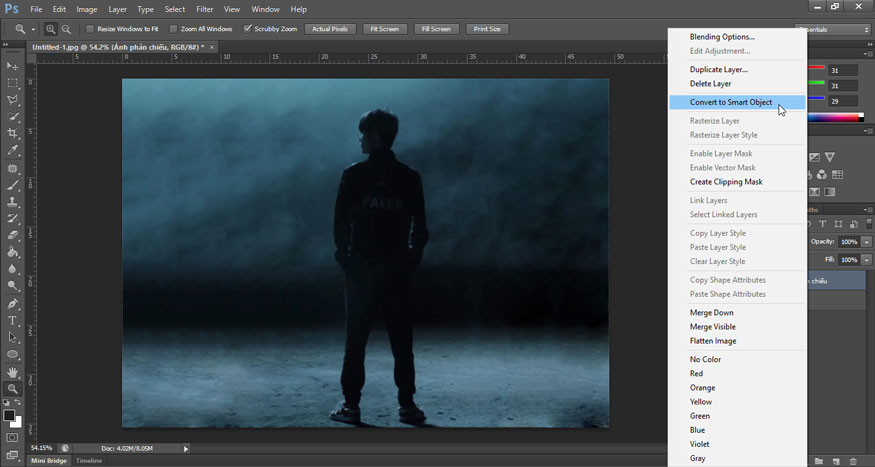Reset default foreground and background colors
This screenshot has height=467, width=875.
pos(6,402)
